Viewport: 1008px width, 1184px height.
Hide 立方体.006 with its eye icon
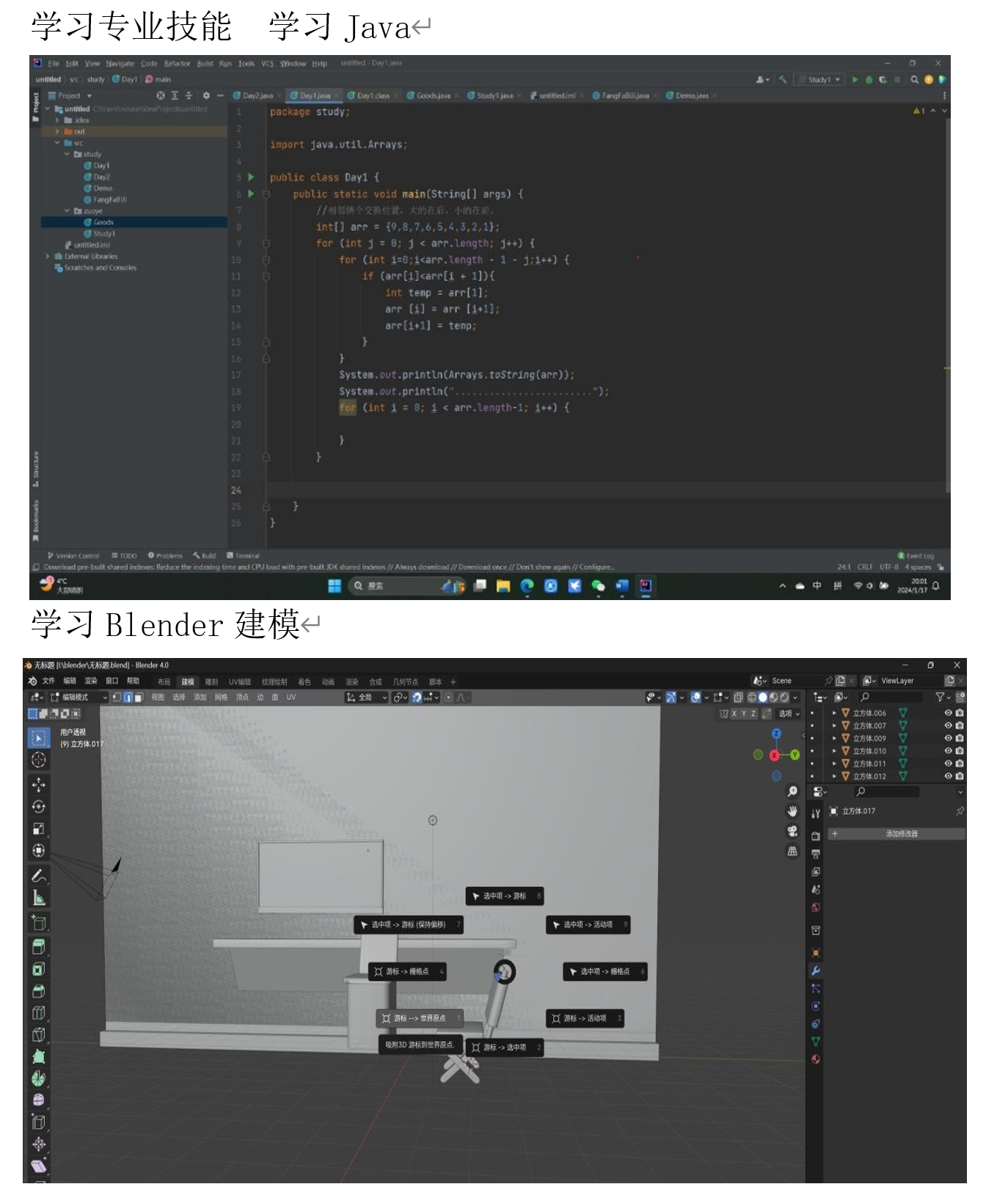coord(948,713)
